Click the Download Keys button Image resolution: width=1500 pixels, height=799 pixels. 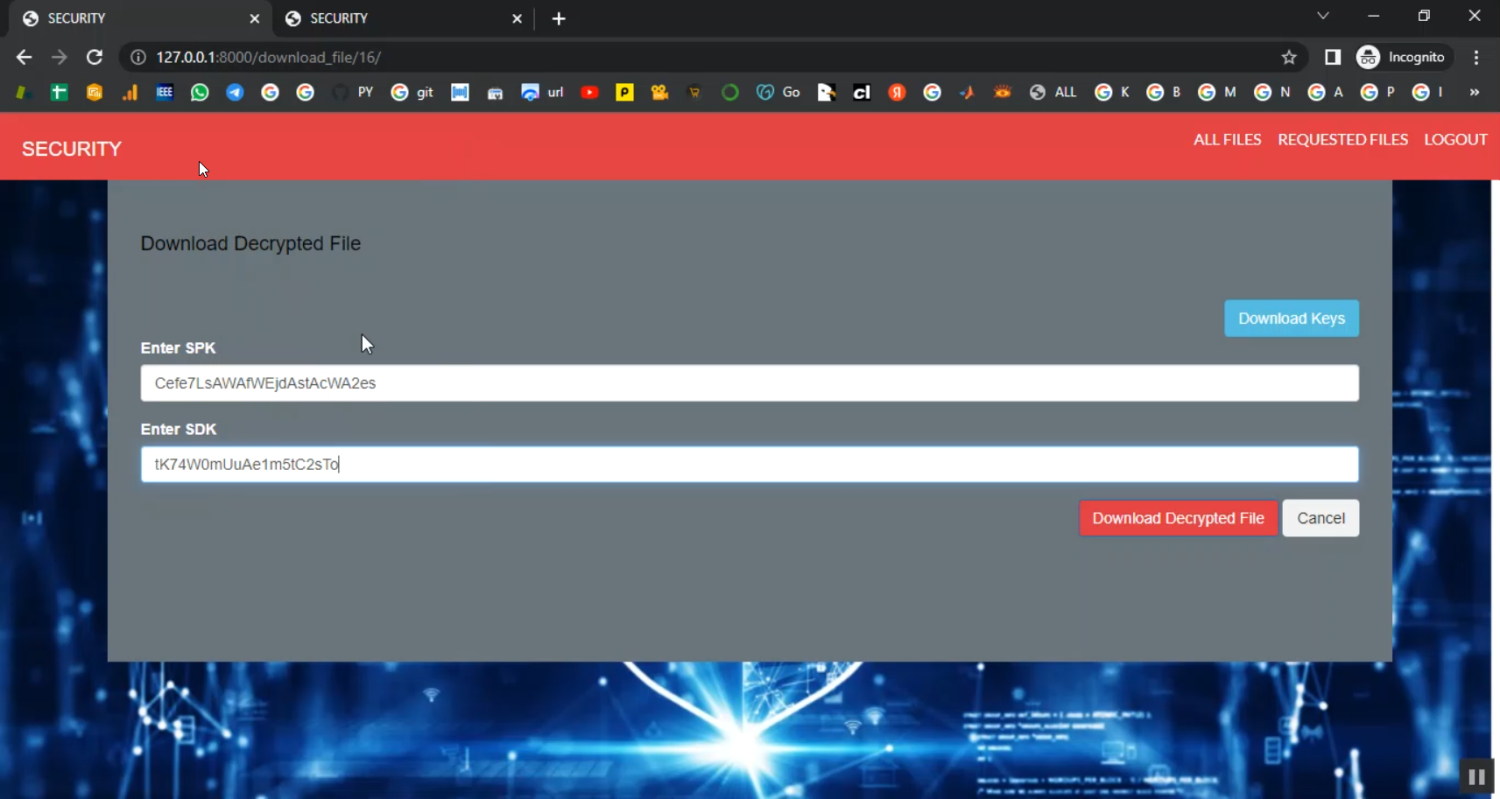tap(1291, 318)
